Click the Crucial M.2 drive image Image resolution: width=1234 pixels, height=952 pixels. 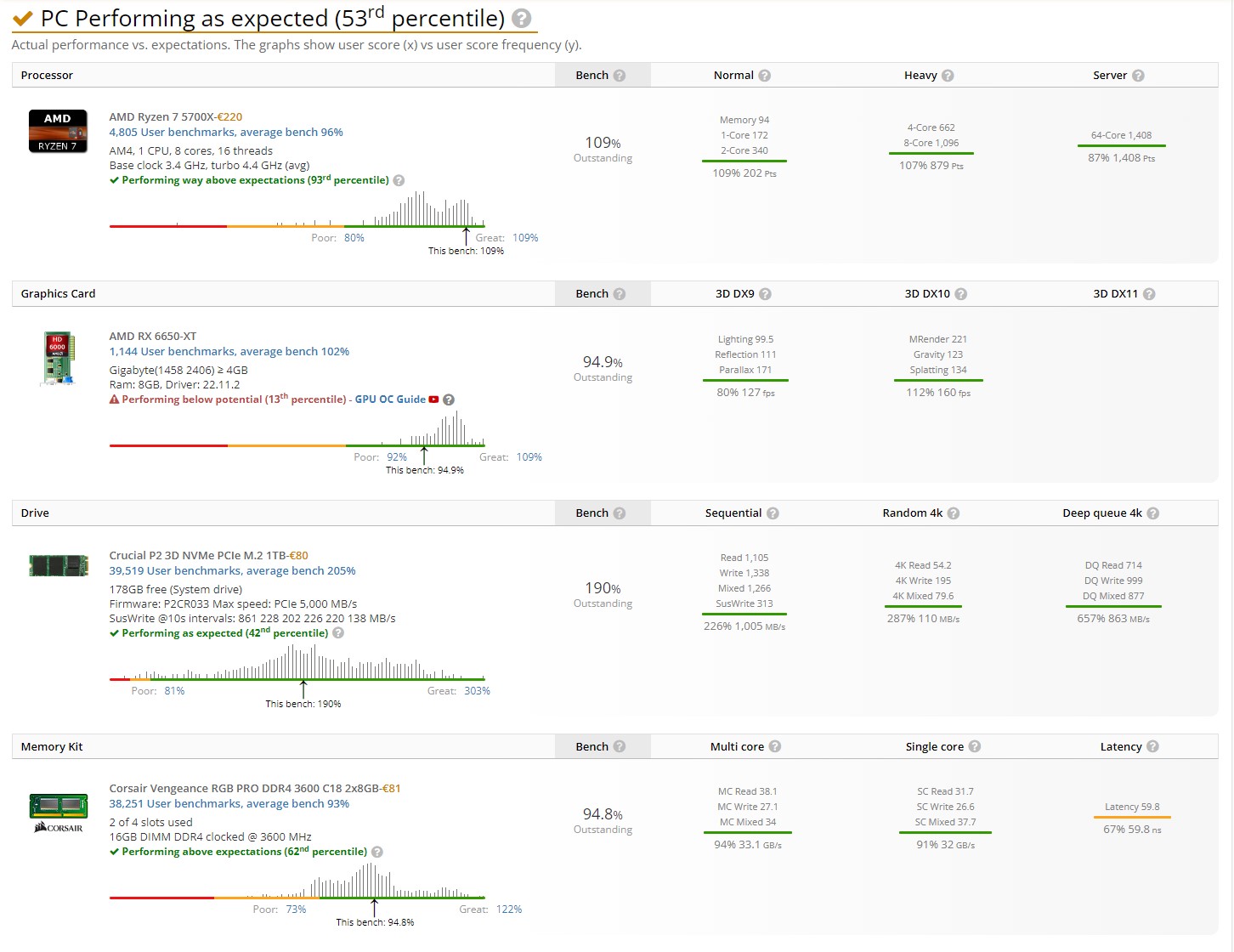[x=59, y=565]
